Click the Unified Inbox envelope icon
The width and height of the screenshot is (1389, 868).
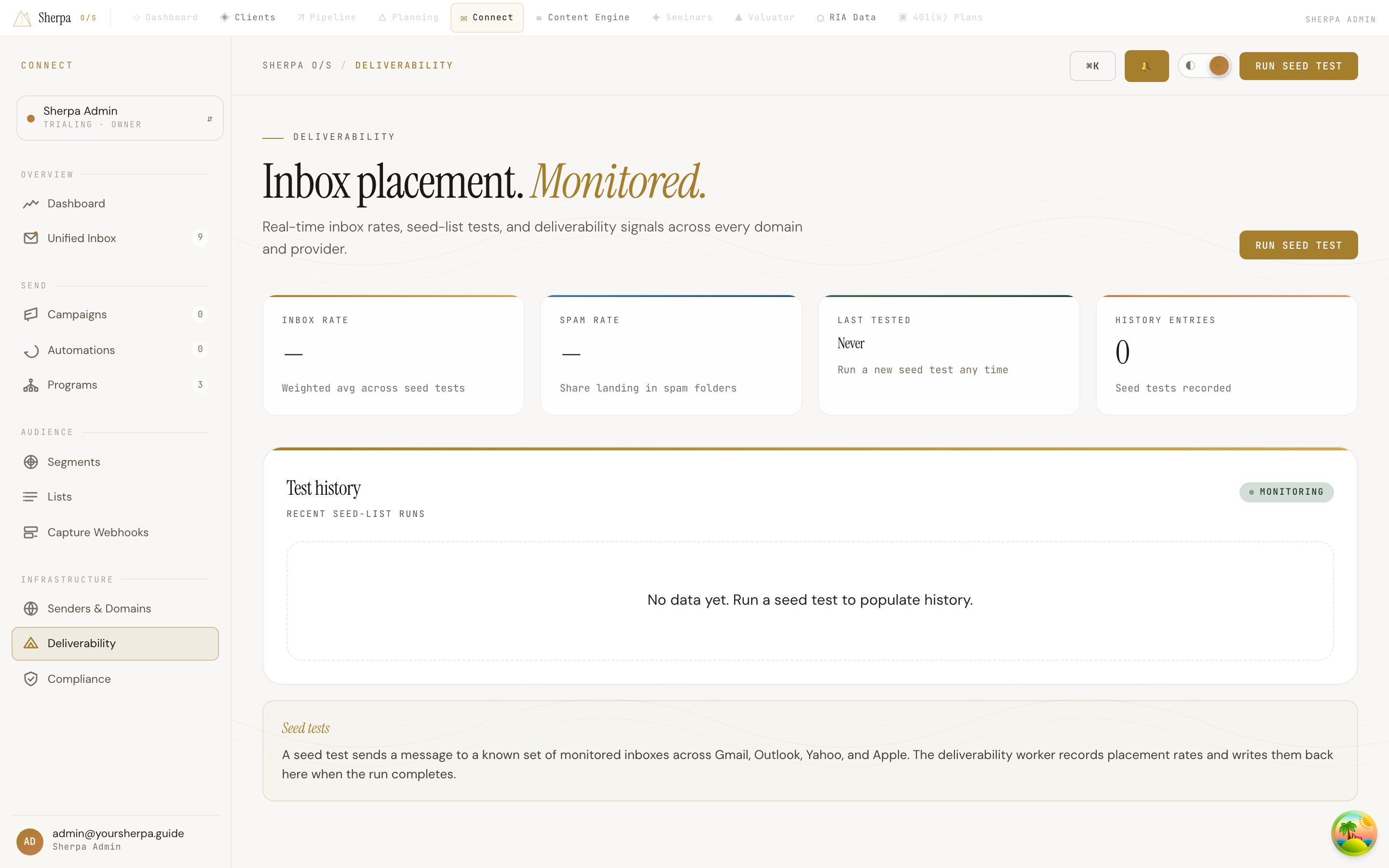(31, 238)
